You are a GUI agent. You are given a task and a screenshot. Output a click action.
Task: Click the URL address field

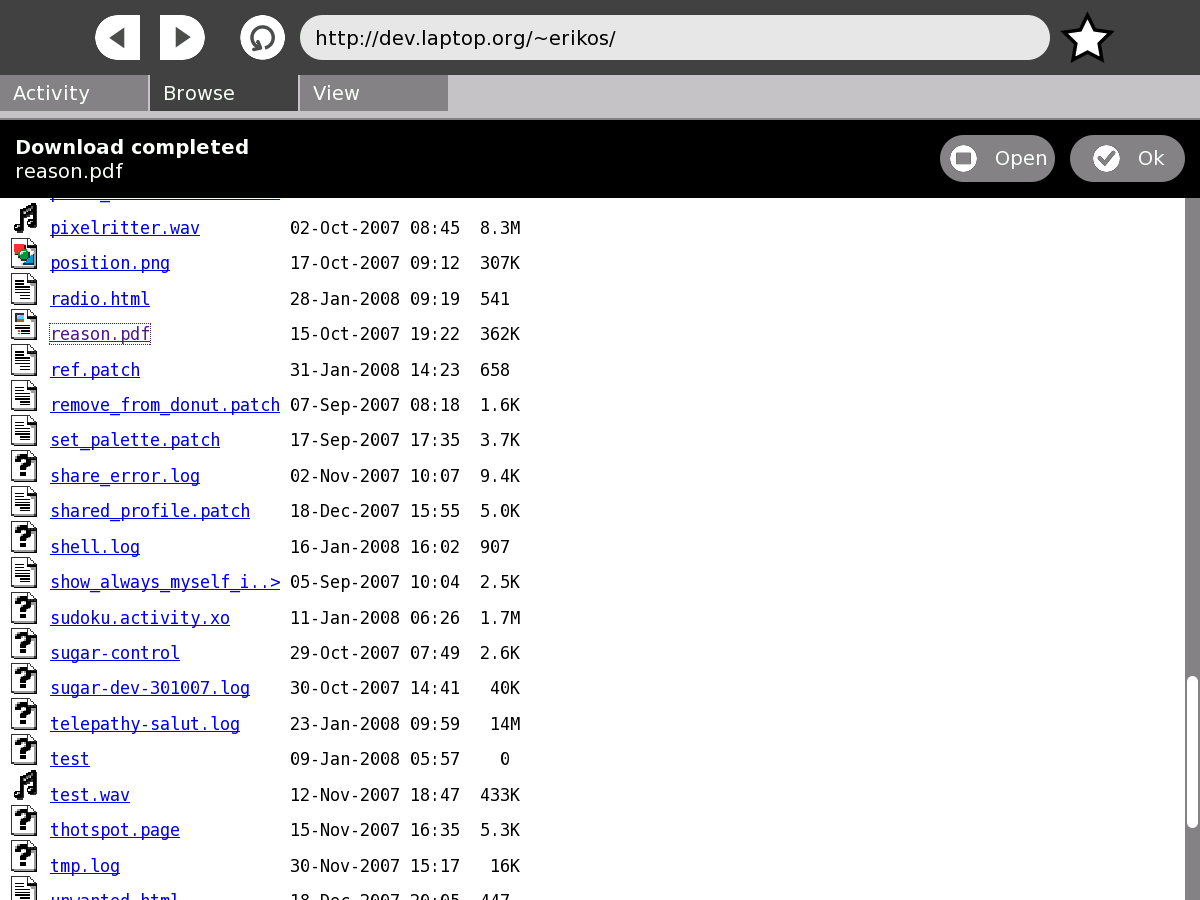(675, 38)
